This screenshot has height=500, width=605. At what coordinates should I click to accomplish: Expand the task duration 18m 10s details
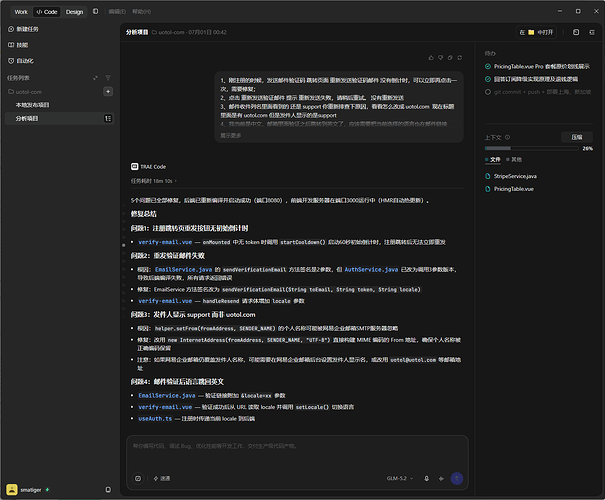[x=154, y=181]
